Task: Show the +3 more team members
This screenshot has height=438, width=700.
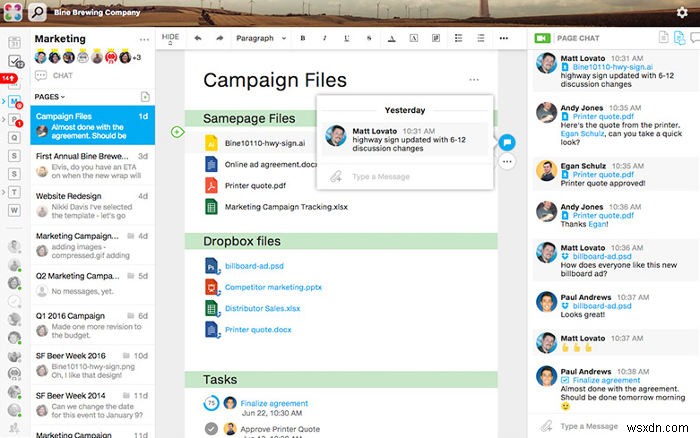Action: pyautogui.click(x=137, y=57)
